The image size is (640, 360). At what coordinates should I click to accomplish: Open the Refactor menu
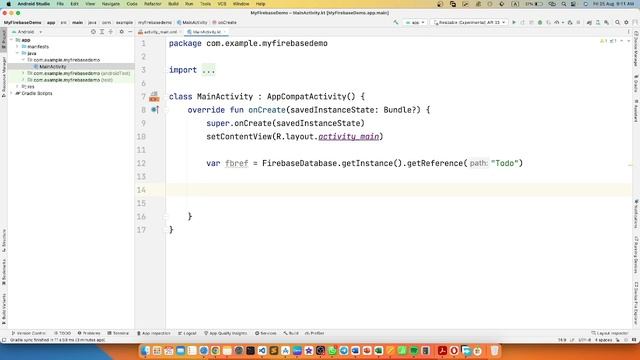(x=153, y=4)
